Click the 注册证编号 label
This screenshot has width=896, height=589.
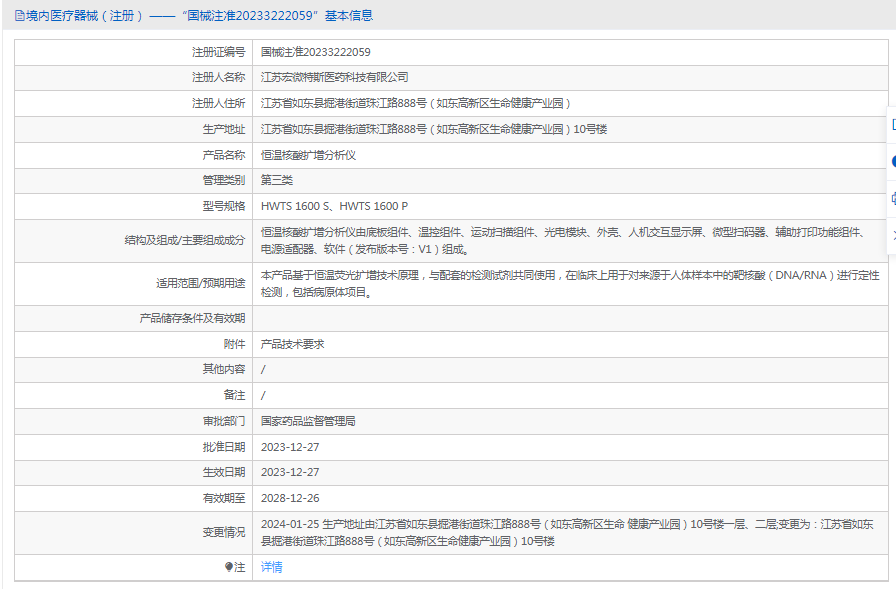coord(218,52)
